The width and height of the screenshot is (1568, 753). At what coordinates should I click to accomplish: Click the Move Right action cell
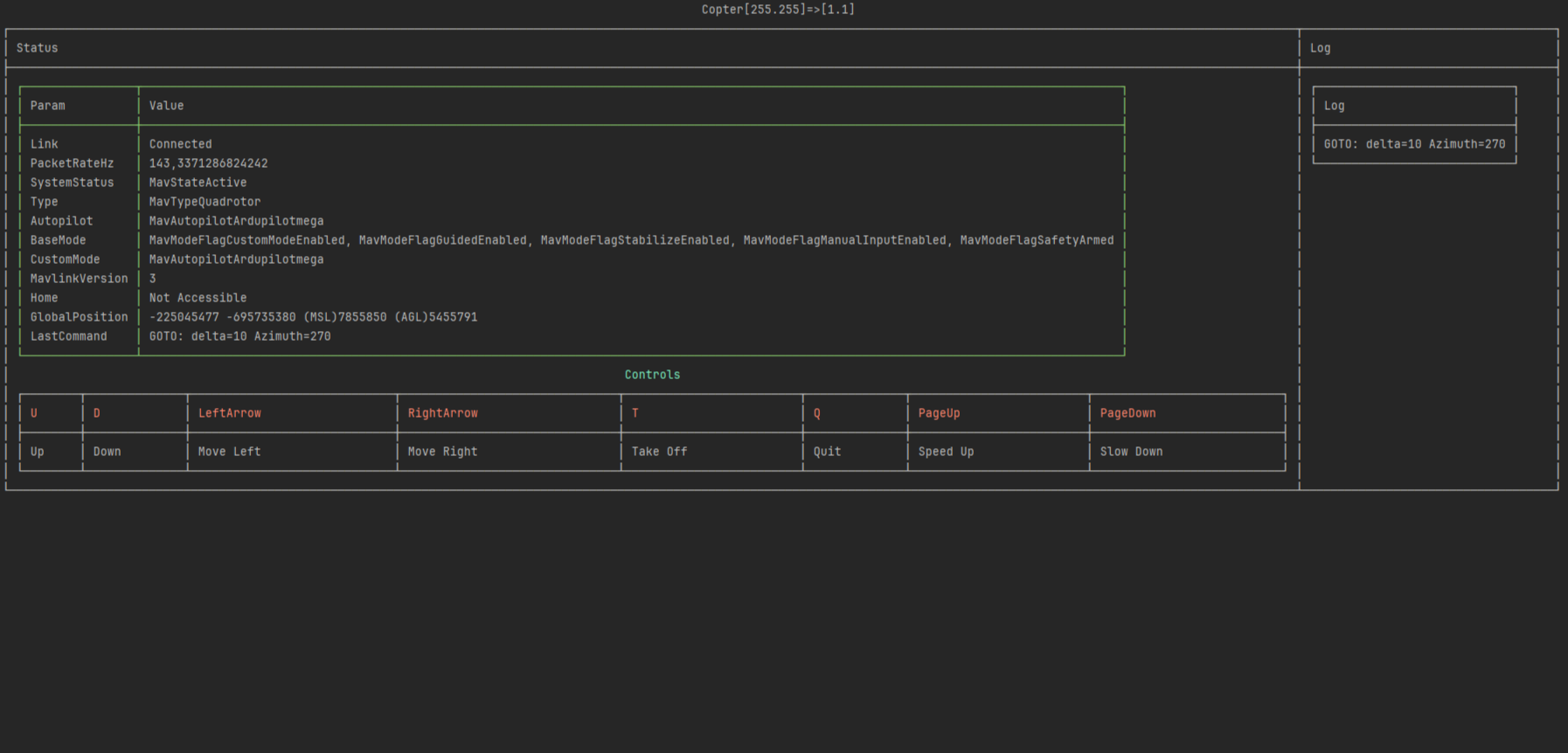pyautogui.click(x=510, y=452)
